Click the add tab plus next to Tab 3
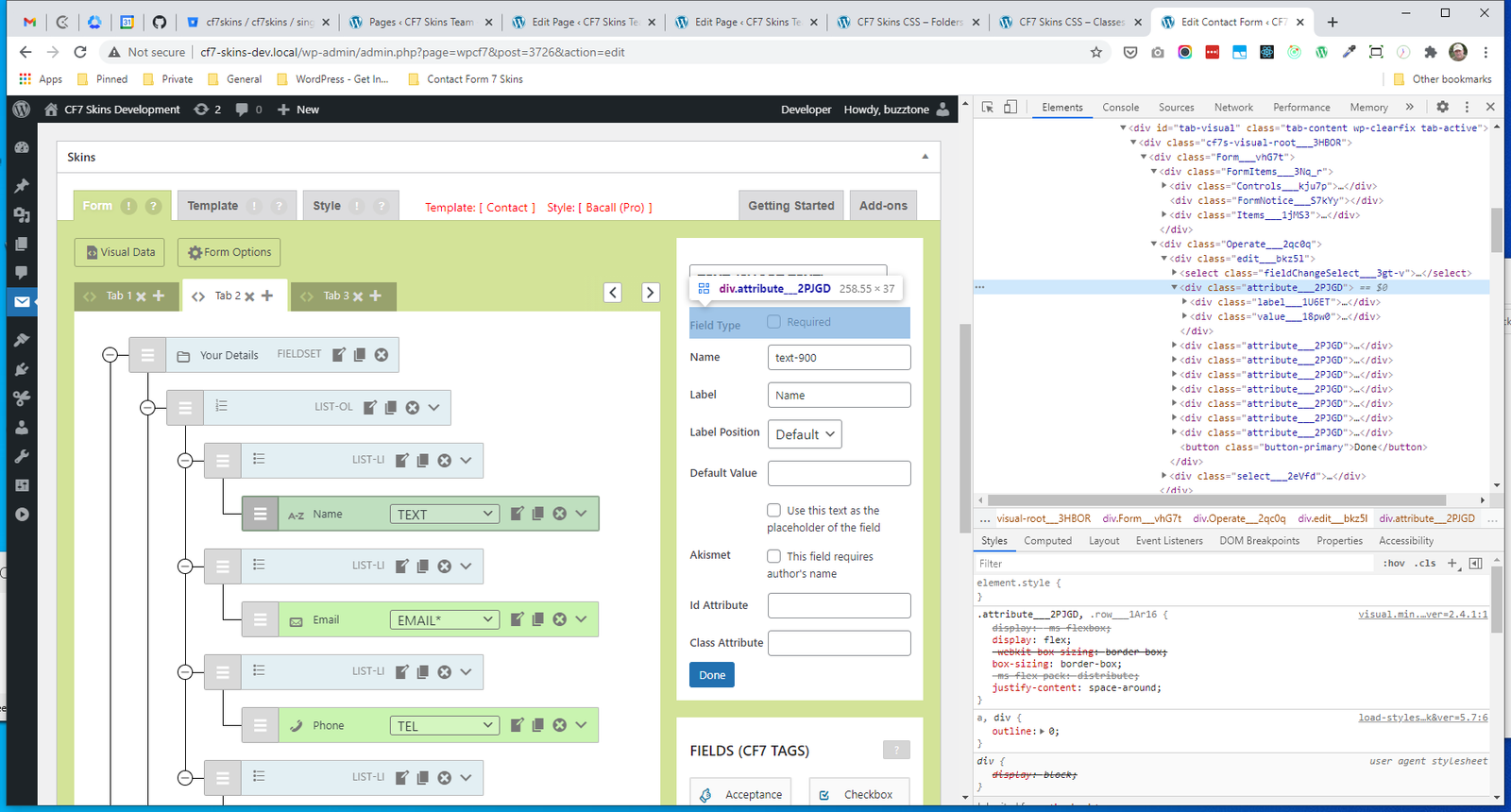Screen dimensions: 1511x812 (x=376, y=296)
